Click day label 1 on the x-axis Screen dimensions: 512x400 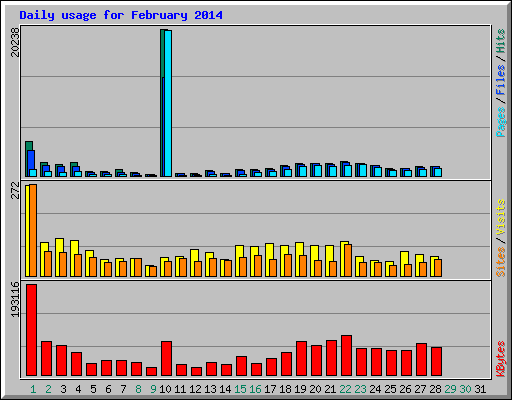click(33, 389)
